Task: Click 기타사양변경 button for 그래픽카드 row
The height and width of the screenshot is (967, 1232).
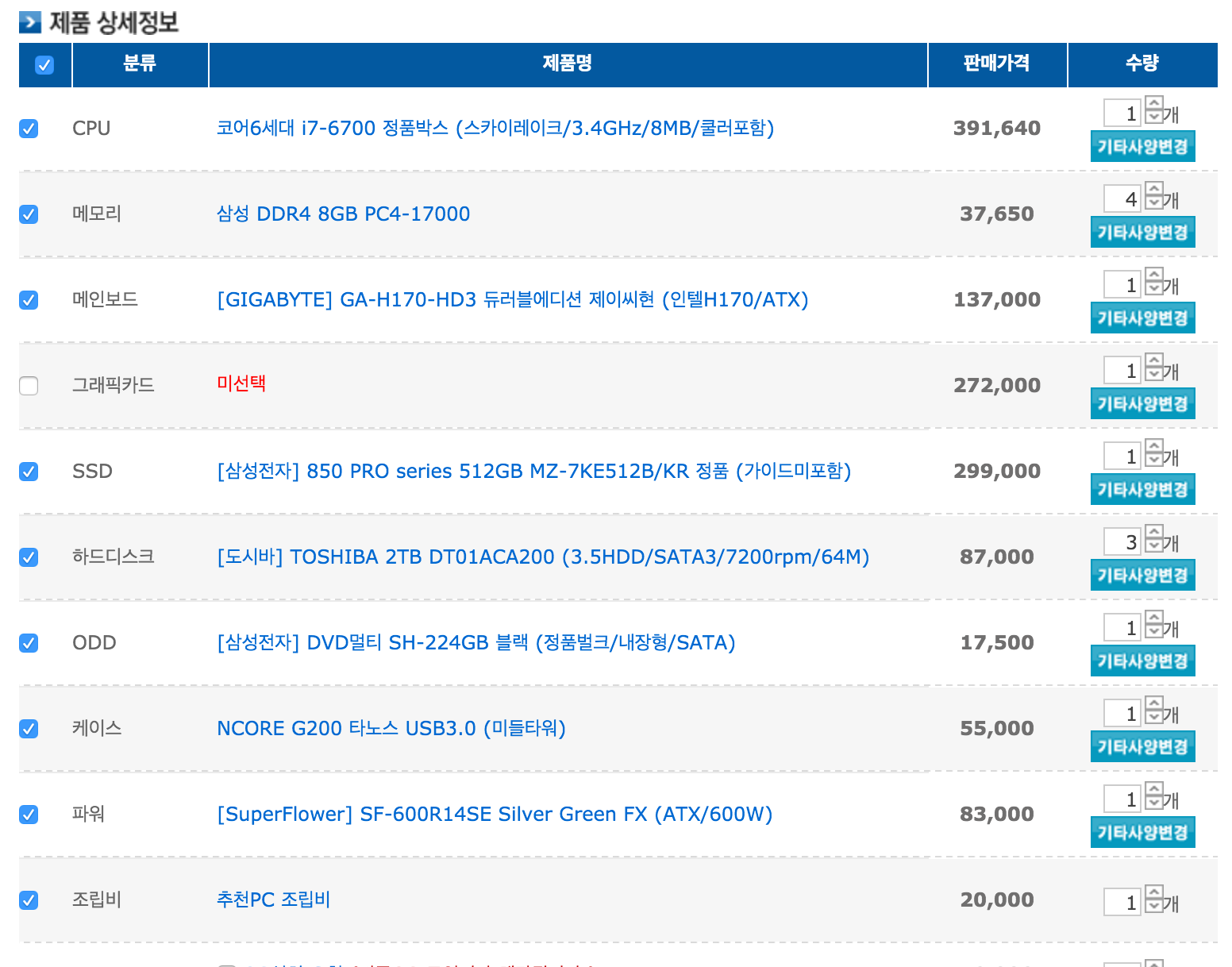Action: tap(1142, 403)
